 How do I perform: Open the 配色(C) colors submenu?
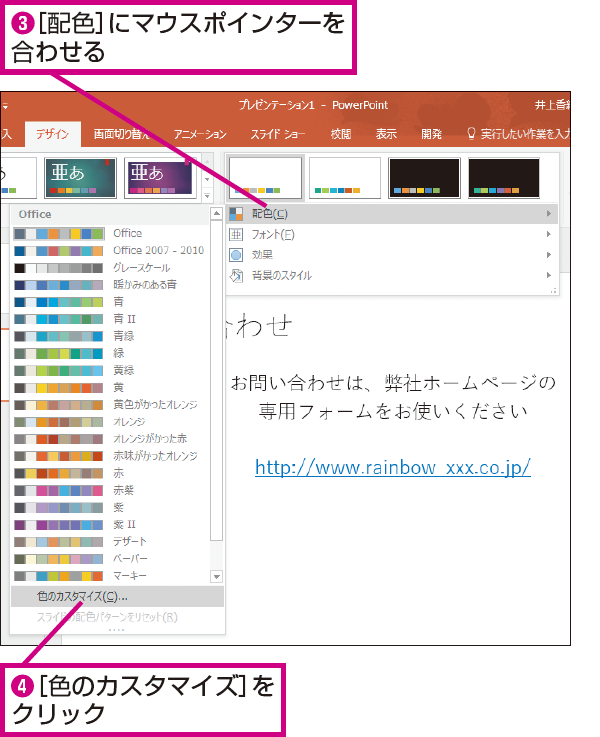392,214
